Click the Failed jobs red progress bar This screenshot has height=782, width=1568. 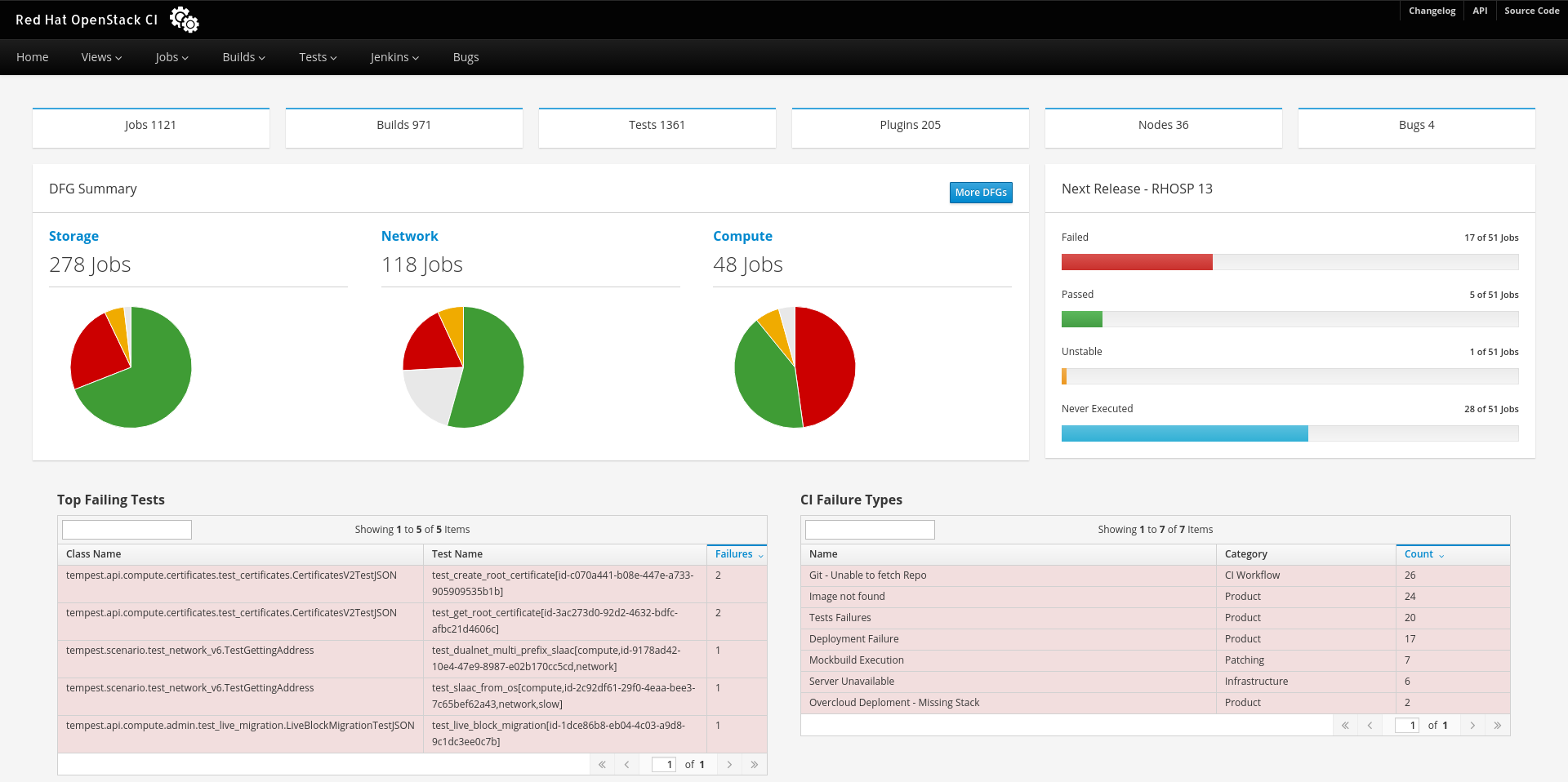pyautogui.click(x=1137, y=262)
